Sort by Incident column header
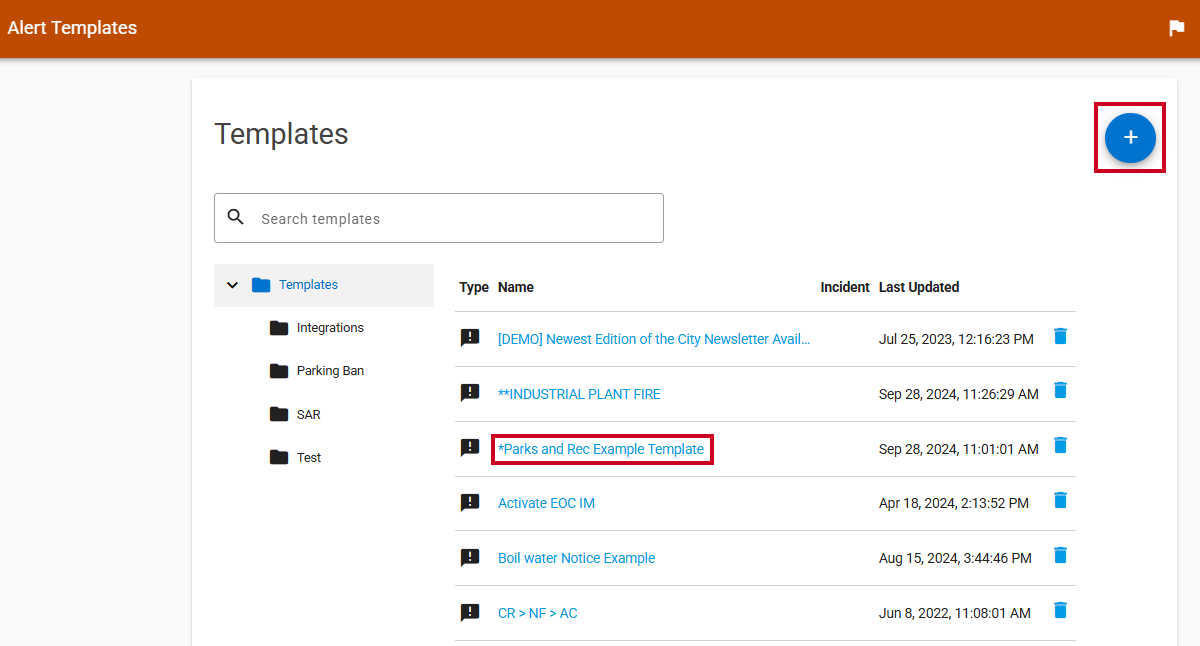Screen dimensions: 1200x646 (845, 287)
